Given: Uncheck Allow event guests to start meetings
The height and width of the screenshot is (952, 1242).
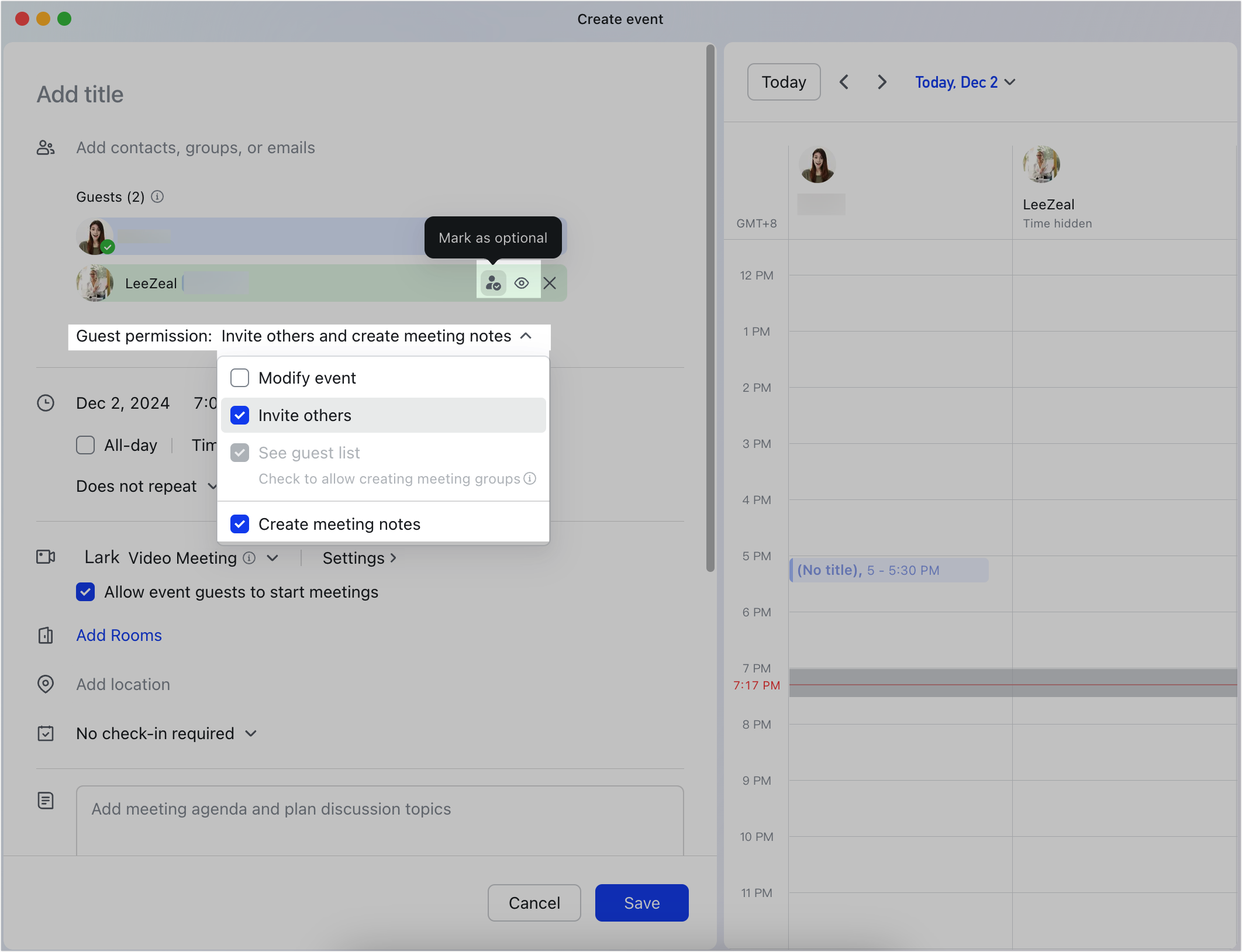Looking at the screenshot, I should pyautogui.click(x=85, y=592).
